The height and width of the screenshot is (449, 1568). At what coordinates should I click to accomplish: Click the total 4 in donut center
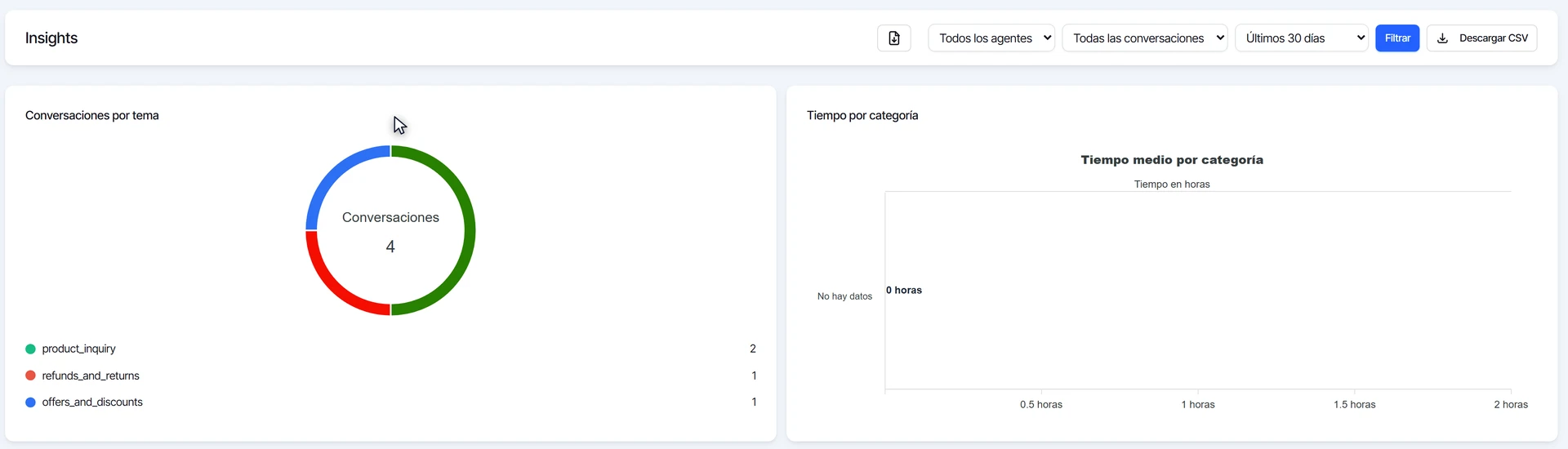(390, 247)
